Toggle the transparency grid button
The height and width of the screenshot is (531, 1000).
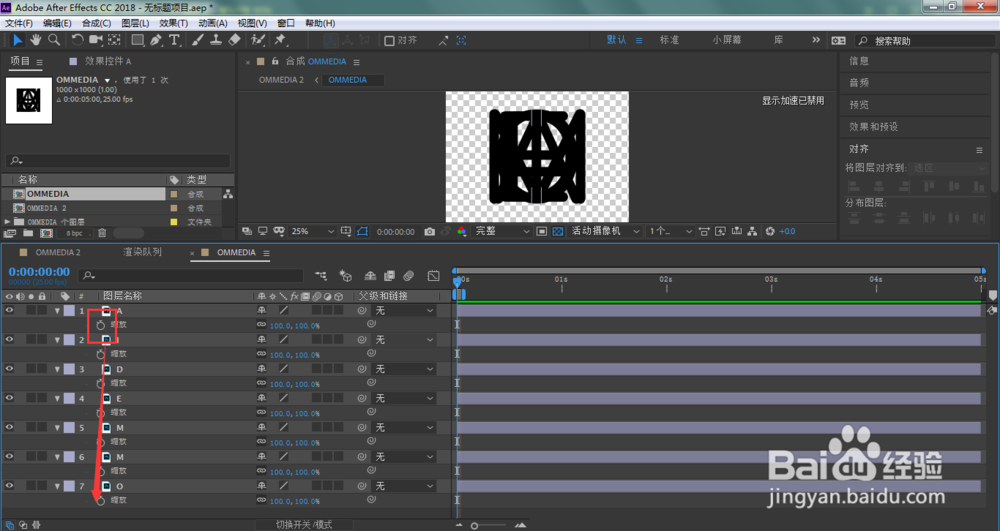tap(558, 231)
